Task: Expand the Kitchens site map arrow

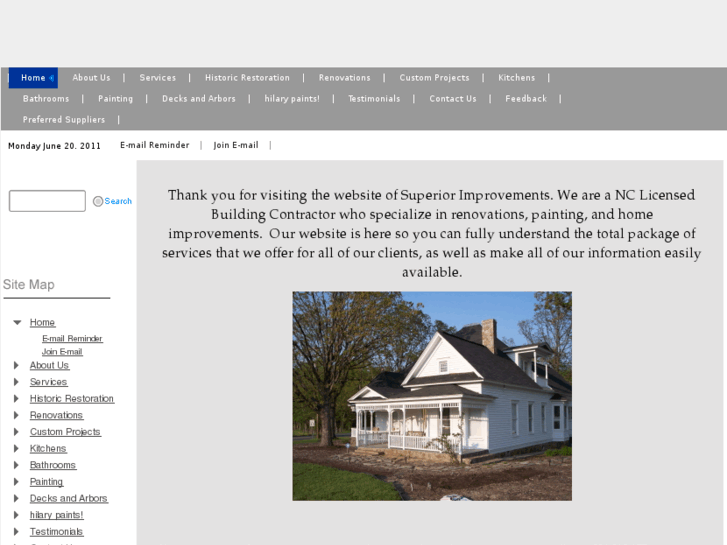Action: pyautogui.click(x=16, y=449)
